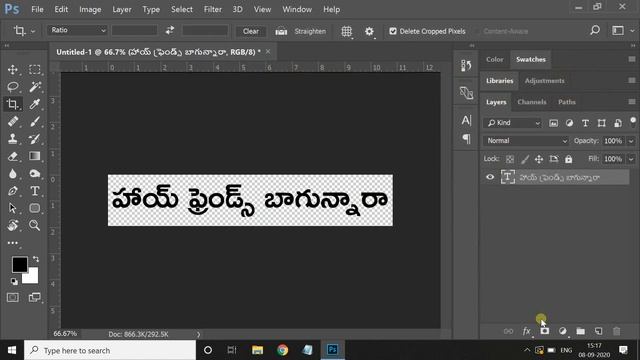Open the Edit Toolbar ellipsis
Screen dimensions: 640x360
click(13, 243)
